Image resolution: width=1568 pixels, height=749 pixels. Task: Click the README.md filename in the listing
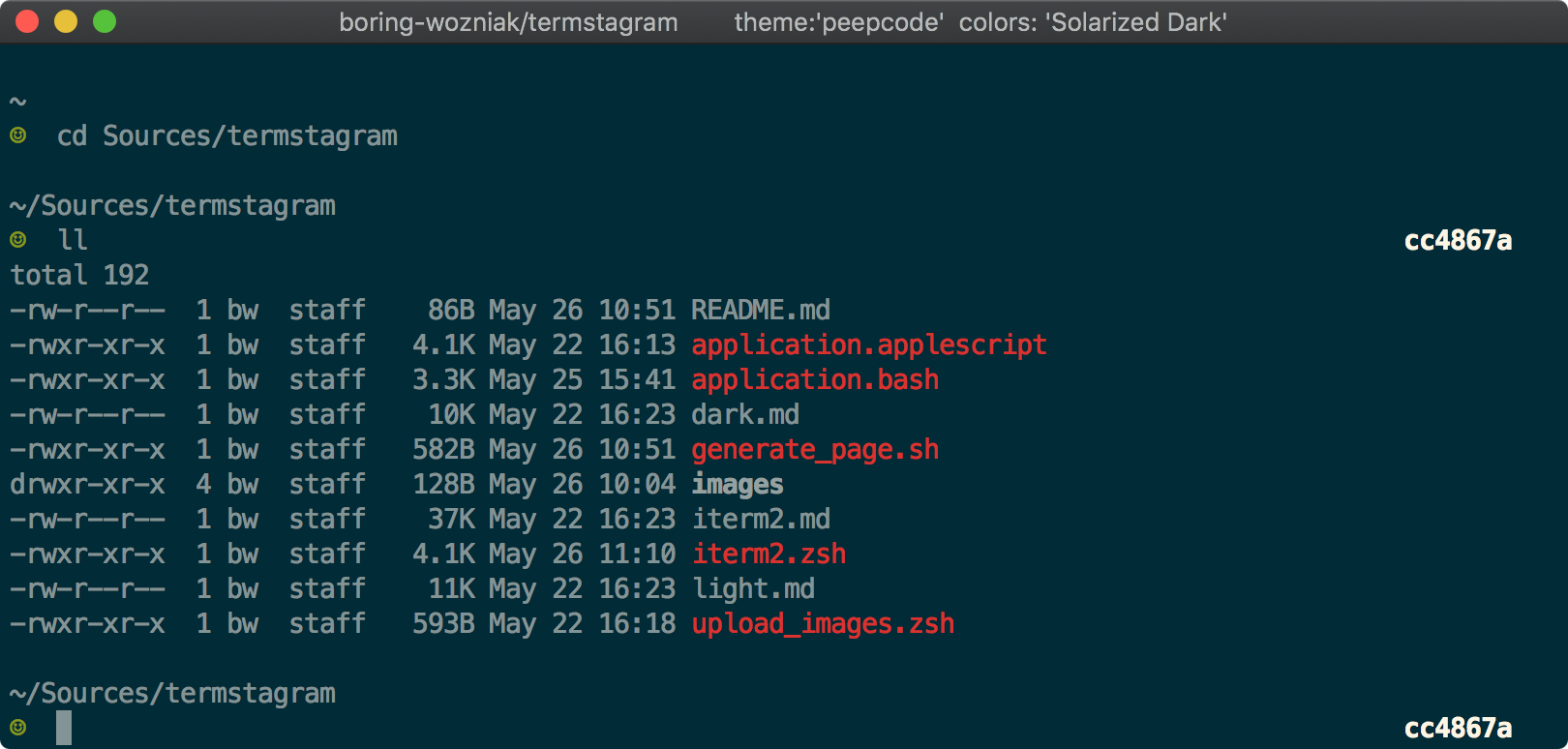click(761, 310)
